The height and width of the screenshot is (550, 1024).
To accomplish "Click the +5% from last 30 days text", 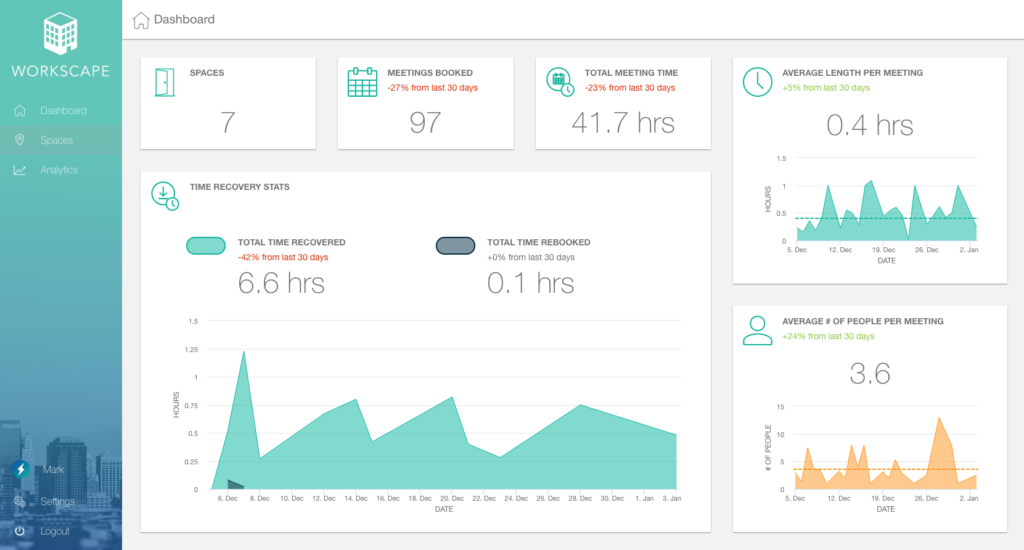I will [x=826, y=88].
